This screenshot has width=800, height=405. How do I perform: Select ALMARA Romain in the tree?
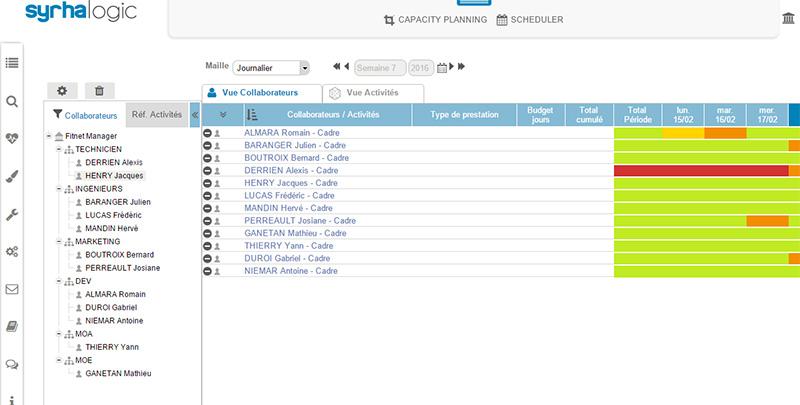[x=115, y=295]
